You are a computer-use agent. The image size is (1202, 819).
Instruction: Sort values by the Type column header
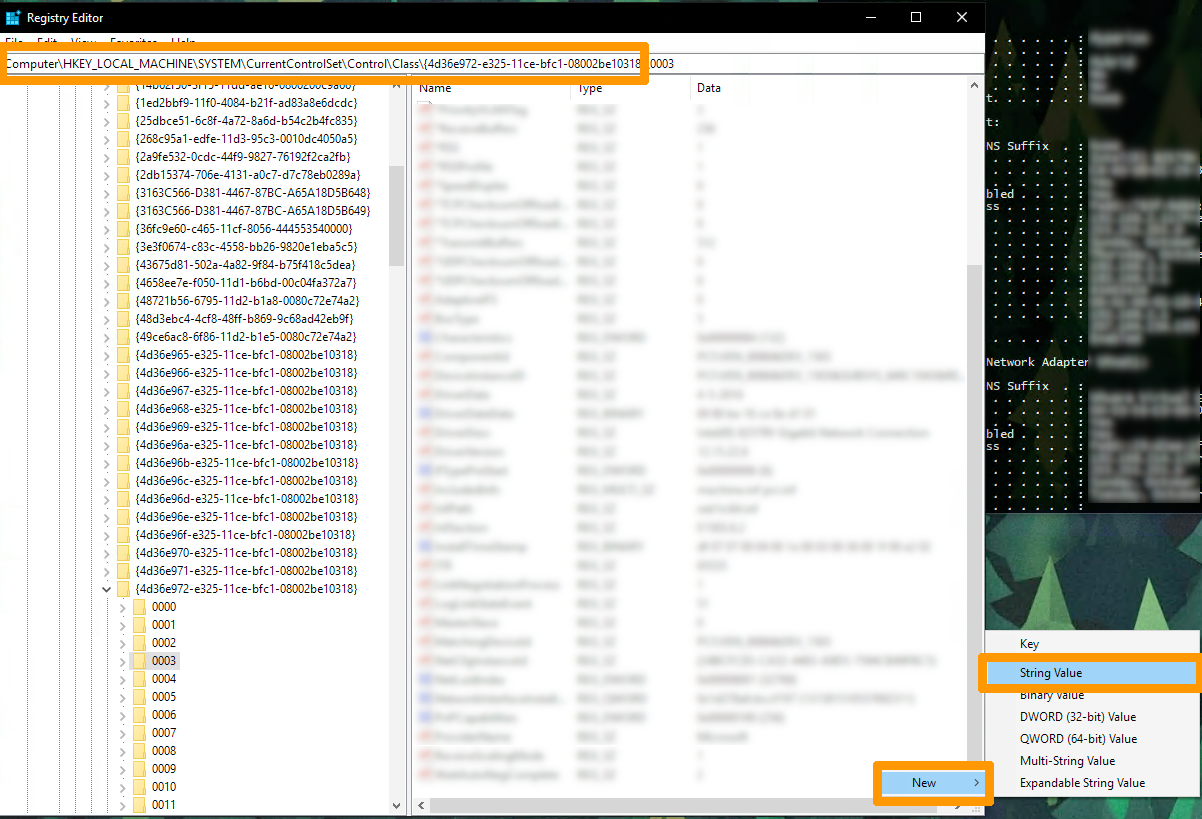click(x=630, y=88)
